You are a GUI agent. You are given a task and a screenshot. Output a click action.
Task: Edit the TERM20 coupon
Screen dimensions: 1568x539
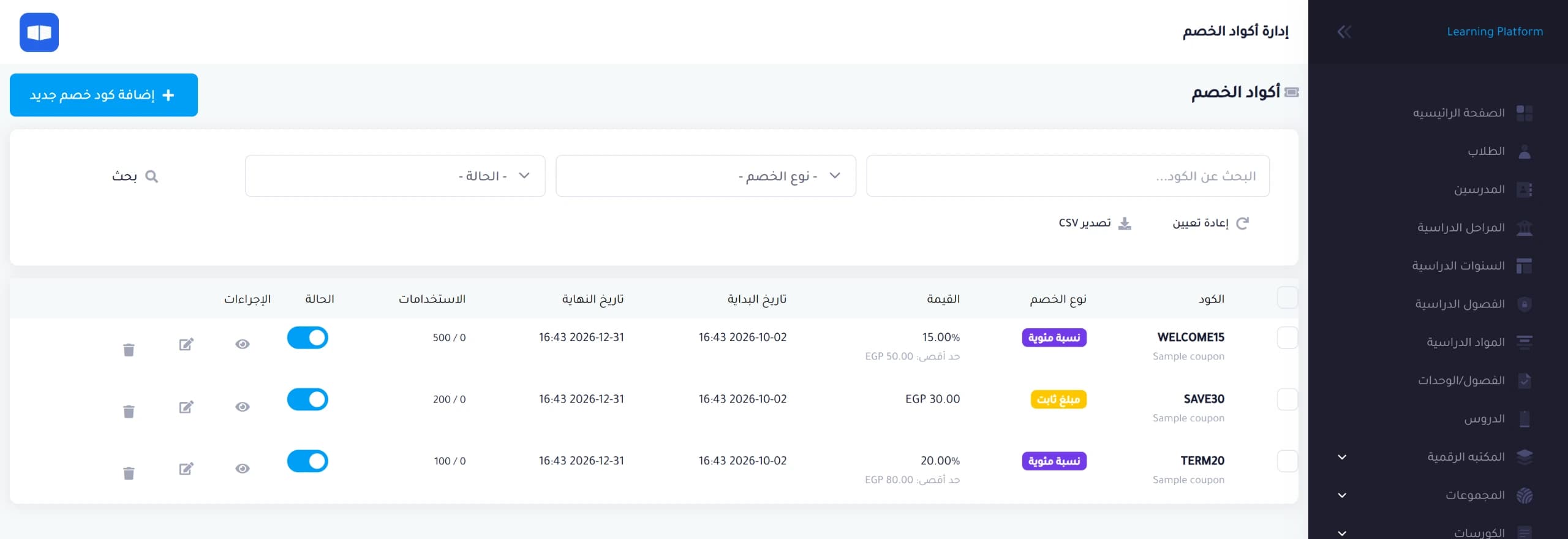tap(186, 469)
